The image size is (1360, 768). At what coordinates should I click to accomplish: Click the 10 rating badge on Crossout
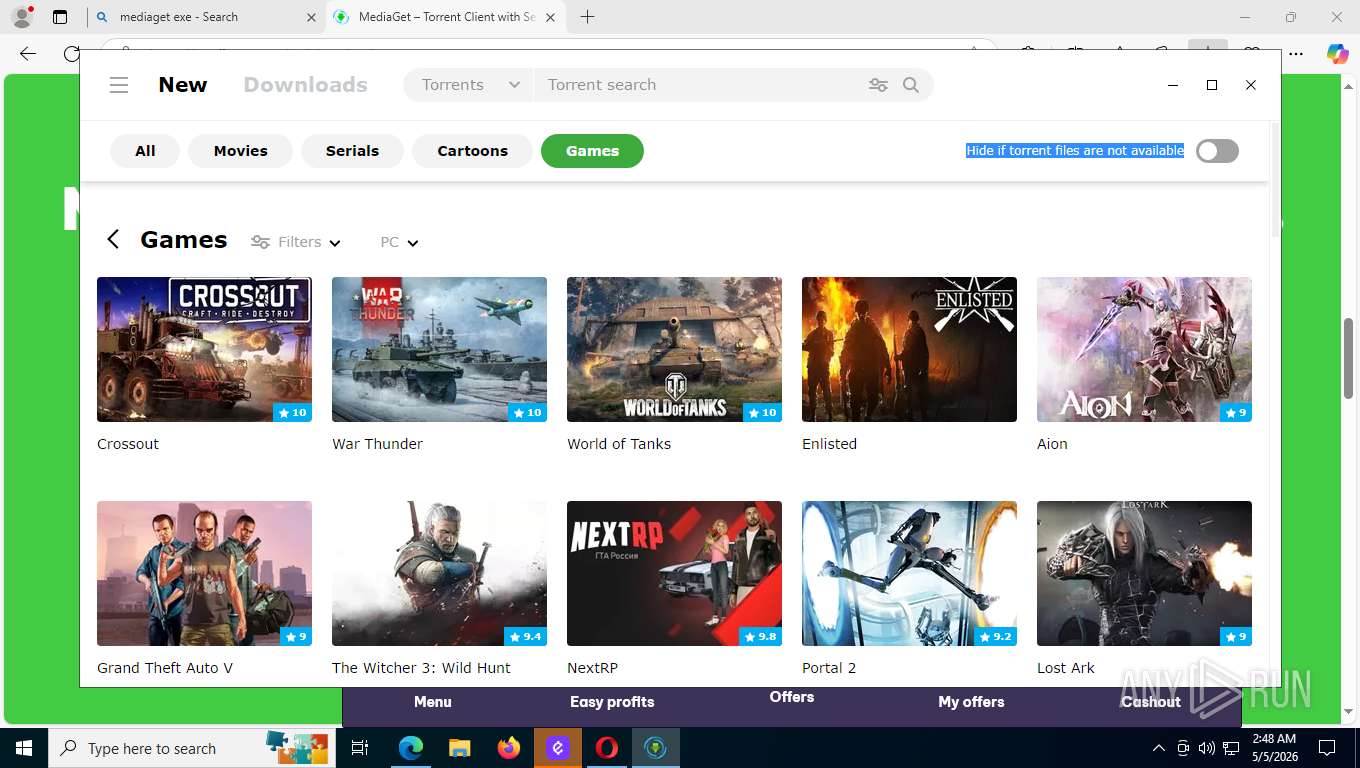[293, 412]
